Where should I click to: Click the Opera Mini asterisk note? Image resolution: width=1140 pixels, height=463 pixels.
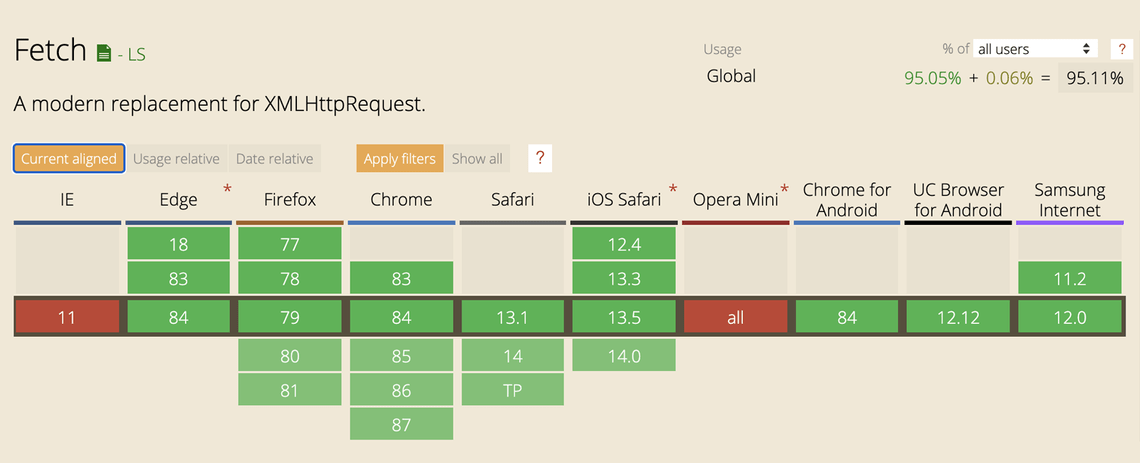[x=784, y=190]
